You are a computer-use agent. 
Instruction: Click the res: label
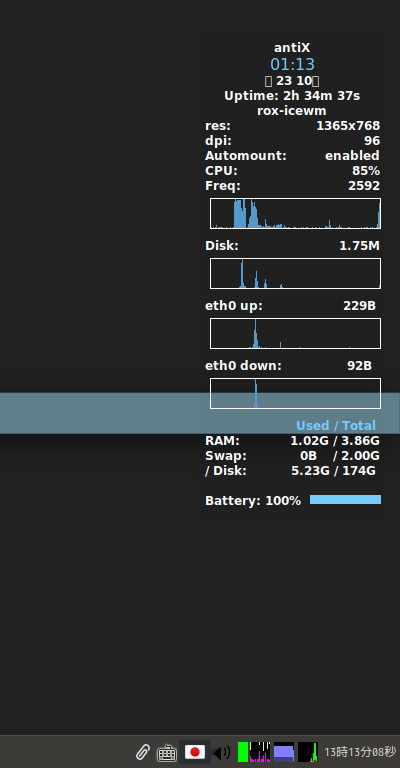[218, 126]
